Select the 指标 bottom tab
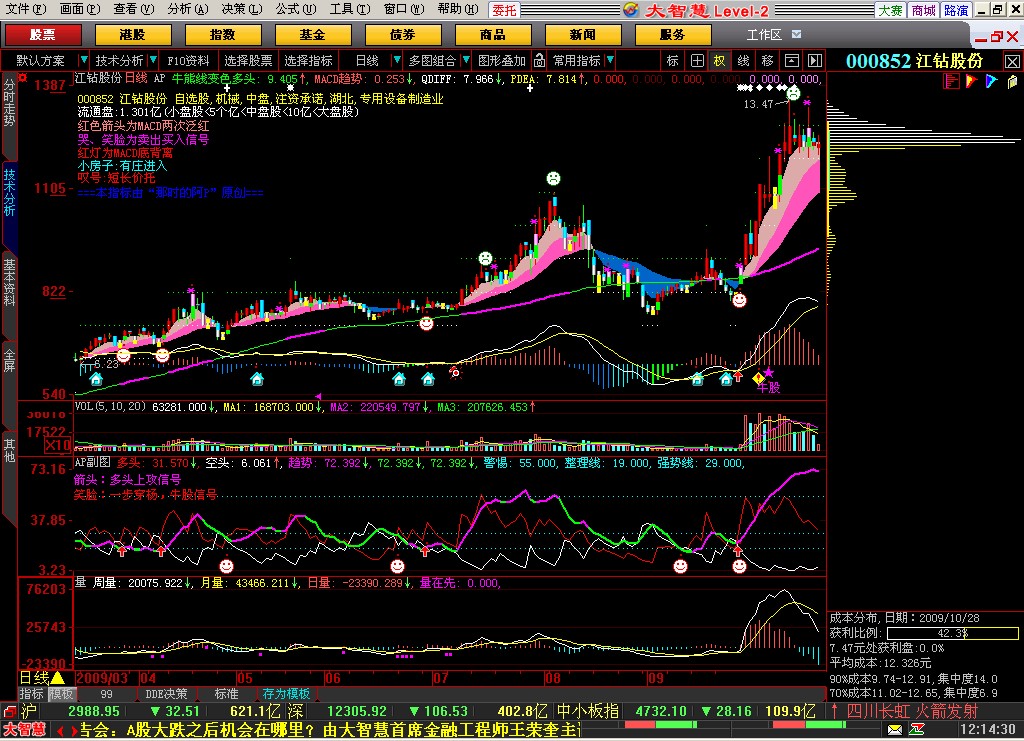Image resolution: width=1024 pixels, height=741 pixels. pyautogui.click(x=31, y=693)
